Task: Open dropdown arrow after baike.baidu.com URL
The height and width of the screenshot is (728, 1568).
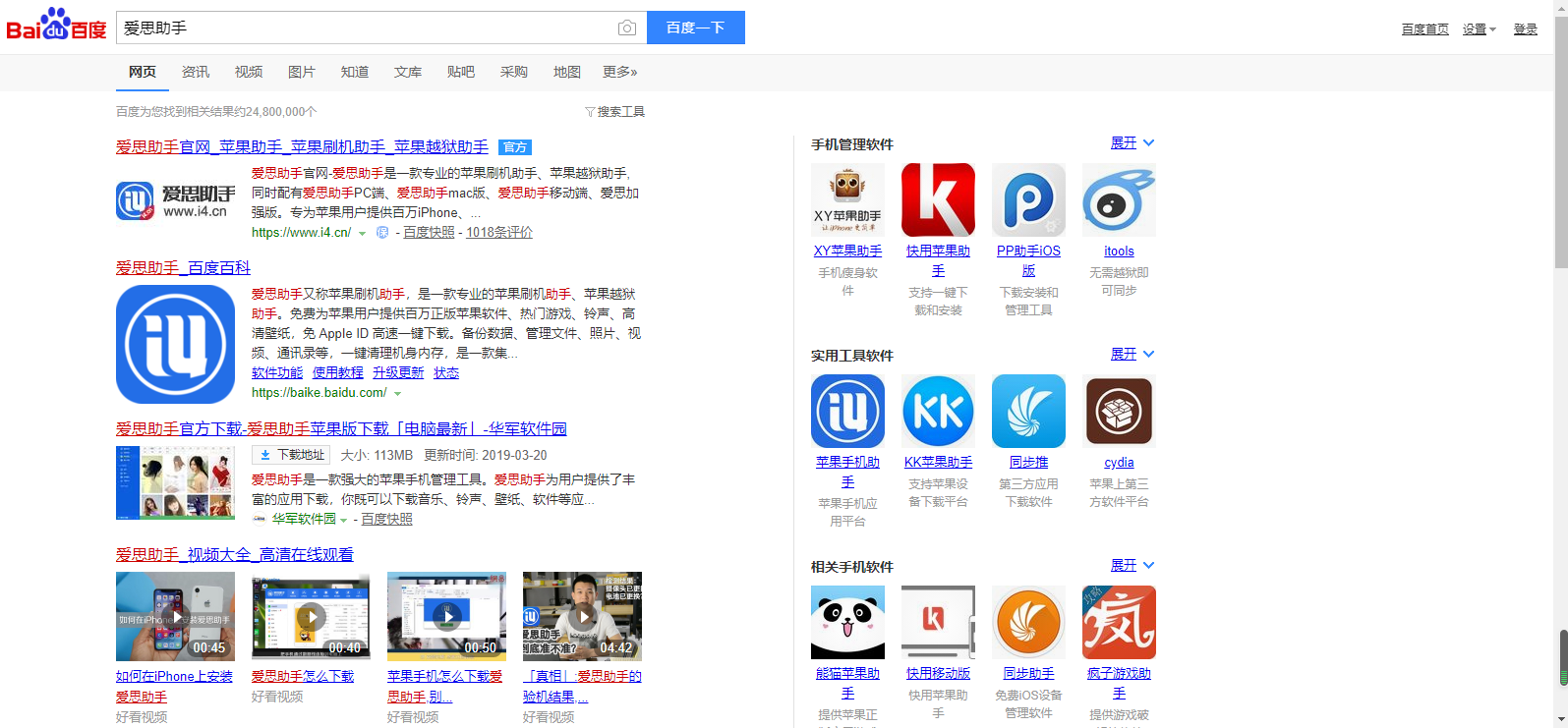Action: pos(397,394)
